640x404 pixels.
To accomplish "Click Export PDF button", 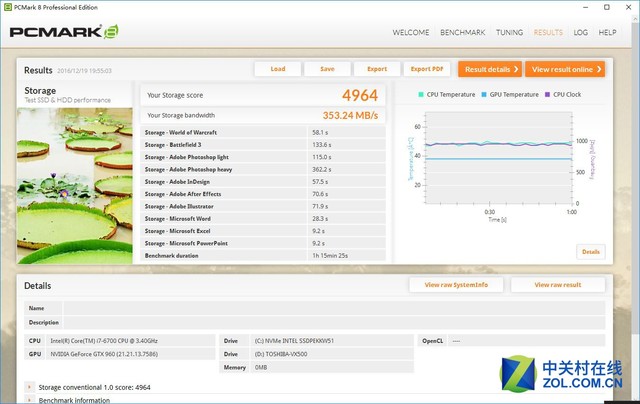I will click(x=427, y=69).
